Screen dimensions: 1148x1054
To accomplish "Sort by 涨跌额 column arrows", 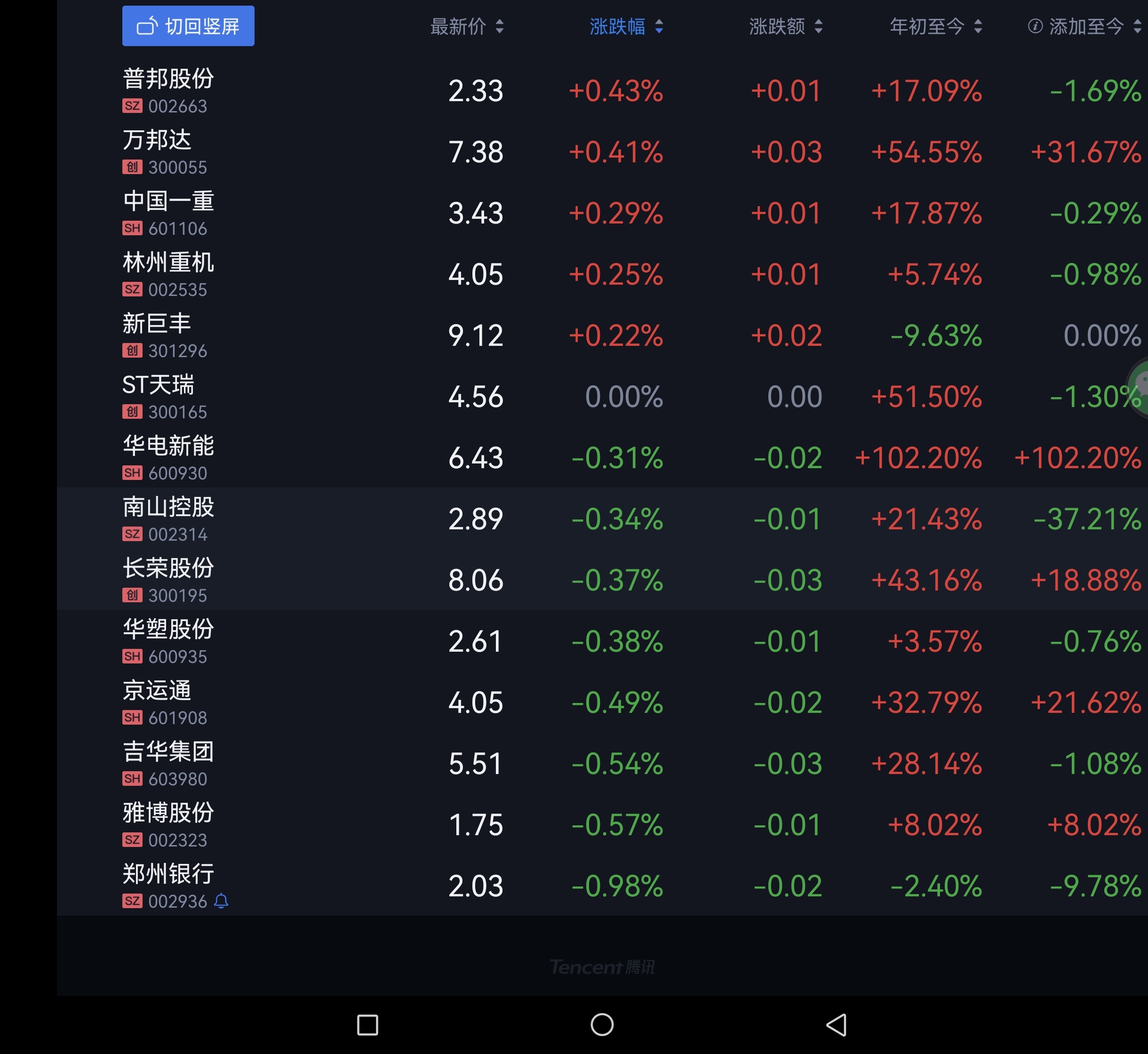I will coord(818,26).
